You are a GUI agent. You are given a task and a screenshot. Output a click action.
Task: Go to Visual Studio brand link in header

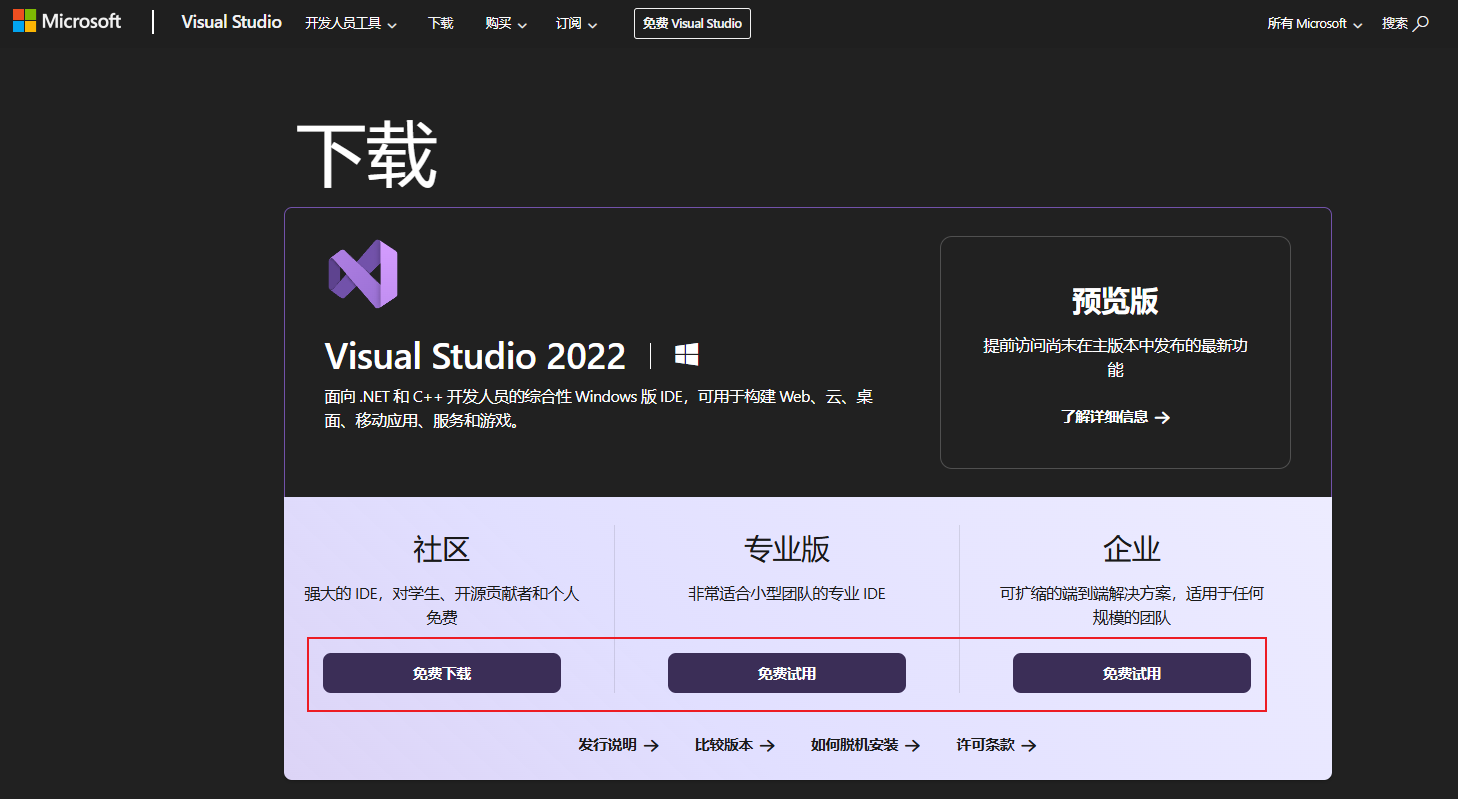(x=231, y=22)
